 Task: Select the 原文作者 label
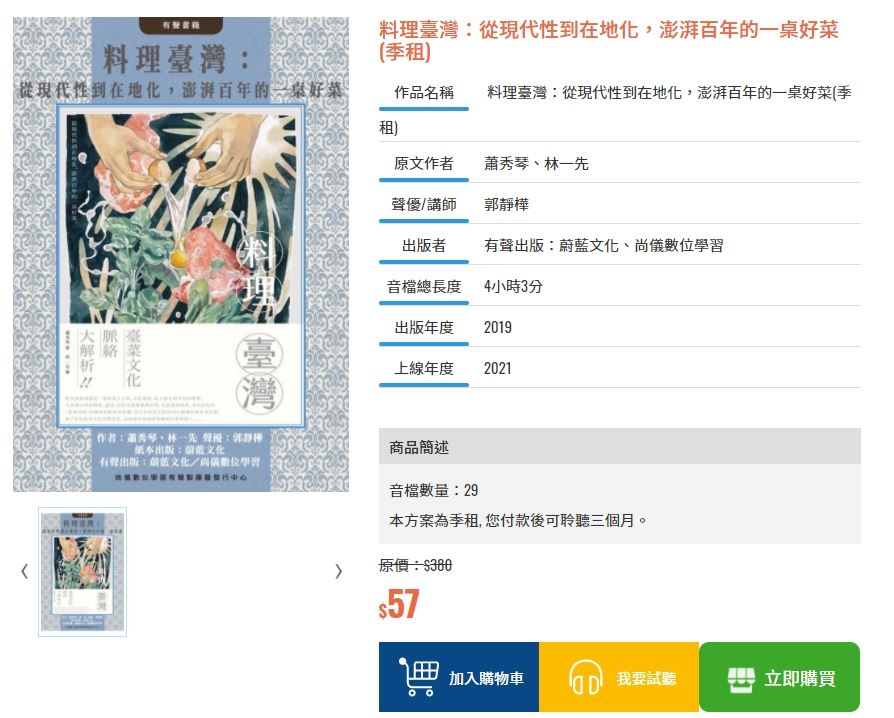tap(424, 164)
